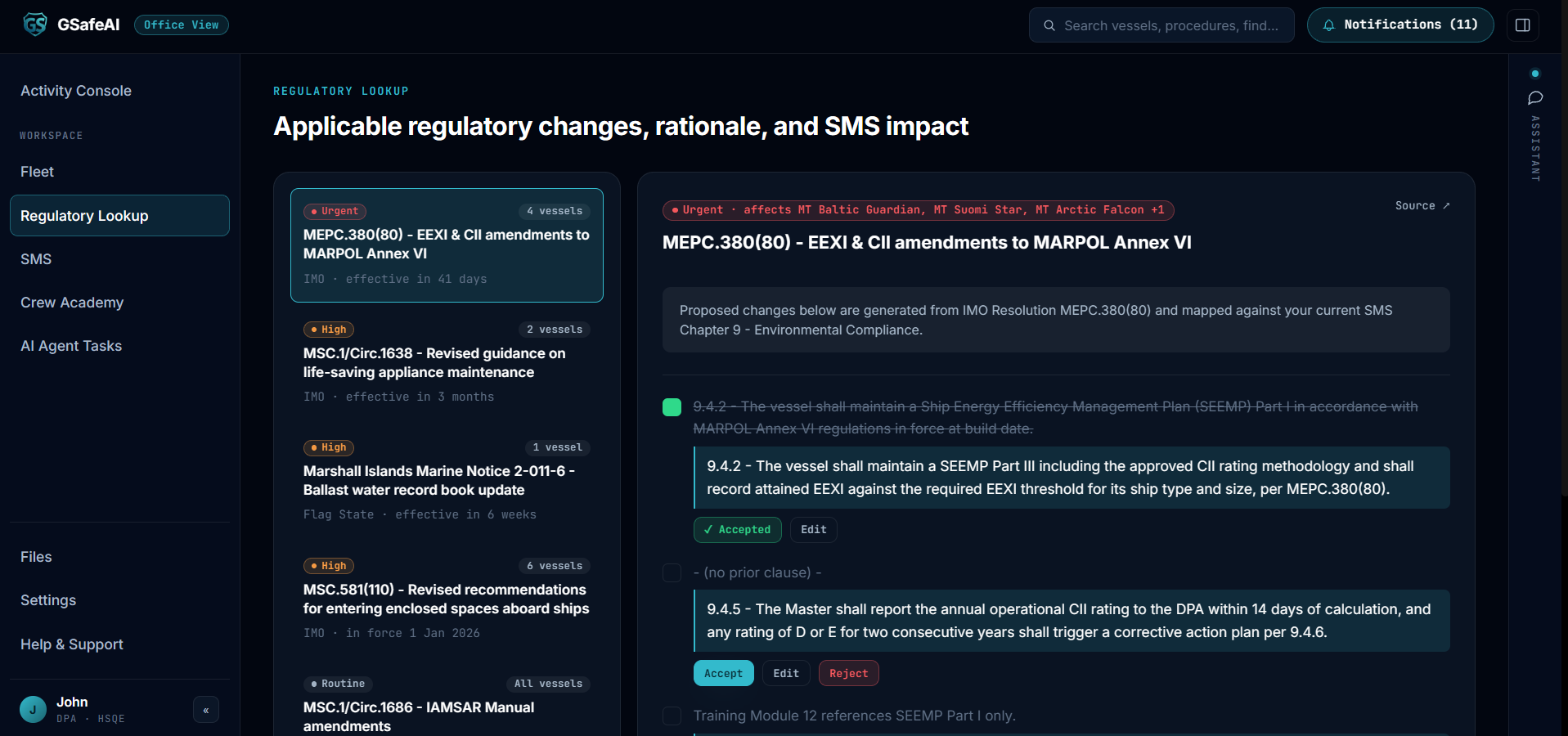
Task: Click the High tag on Marshall Islands card
Action: 329,447
